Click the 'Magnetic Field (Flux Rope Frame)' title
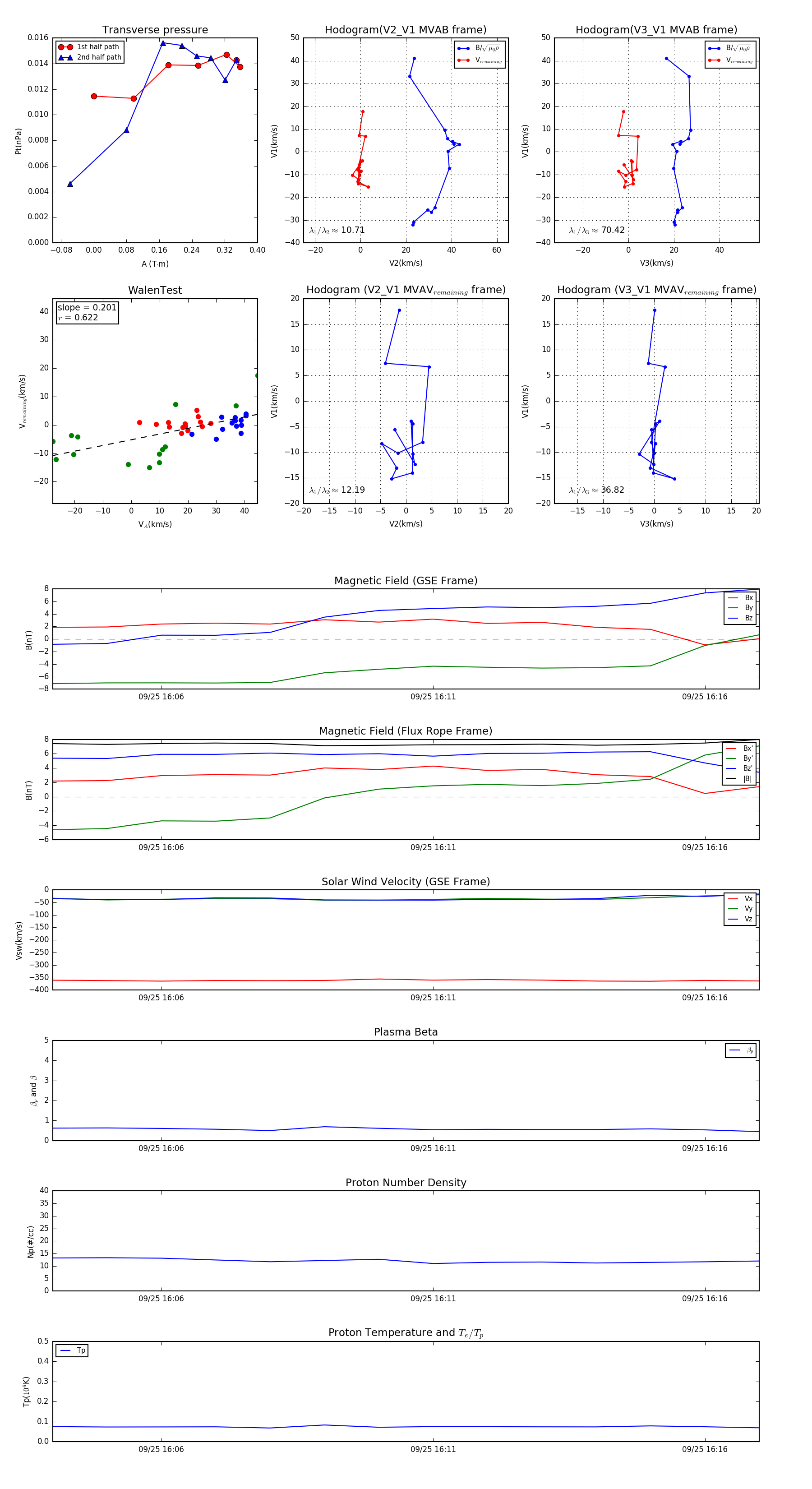 pyautogui.click(x=406, y=731)
